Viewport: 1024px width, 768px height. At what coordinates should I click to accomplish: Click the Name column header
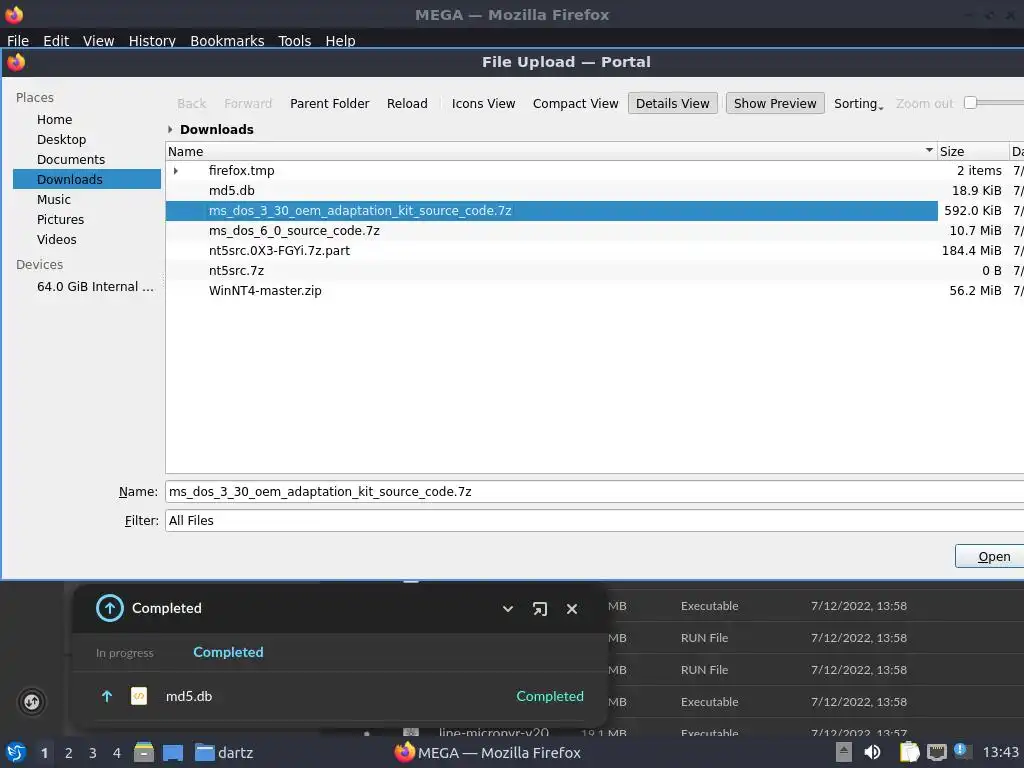tap(551, 151)
